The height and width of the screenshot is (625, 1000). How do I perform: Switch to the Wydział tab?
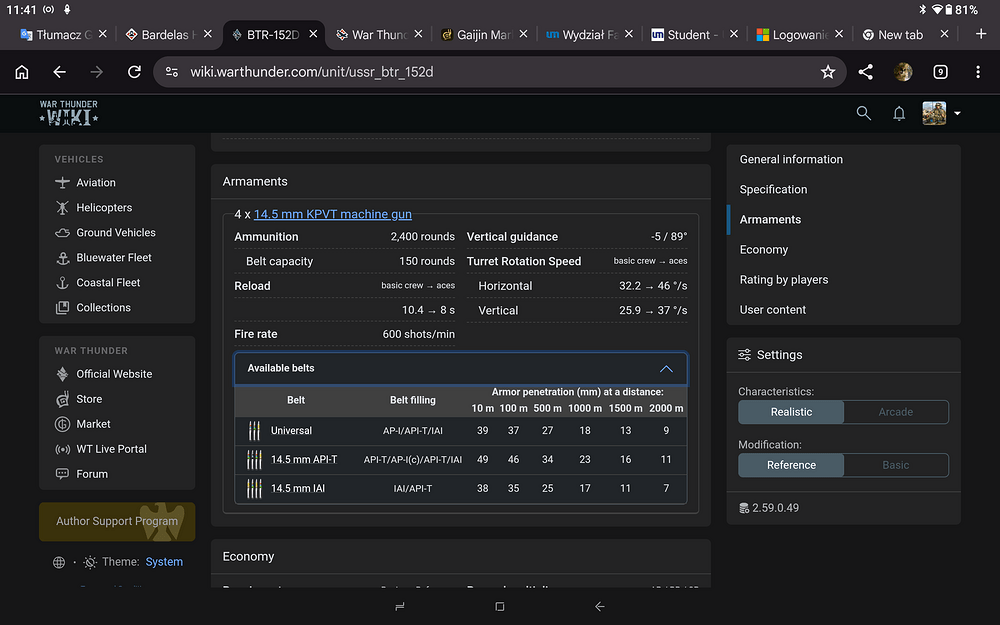coord(582,34)
